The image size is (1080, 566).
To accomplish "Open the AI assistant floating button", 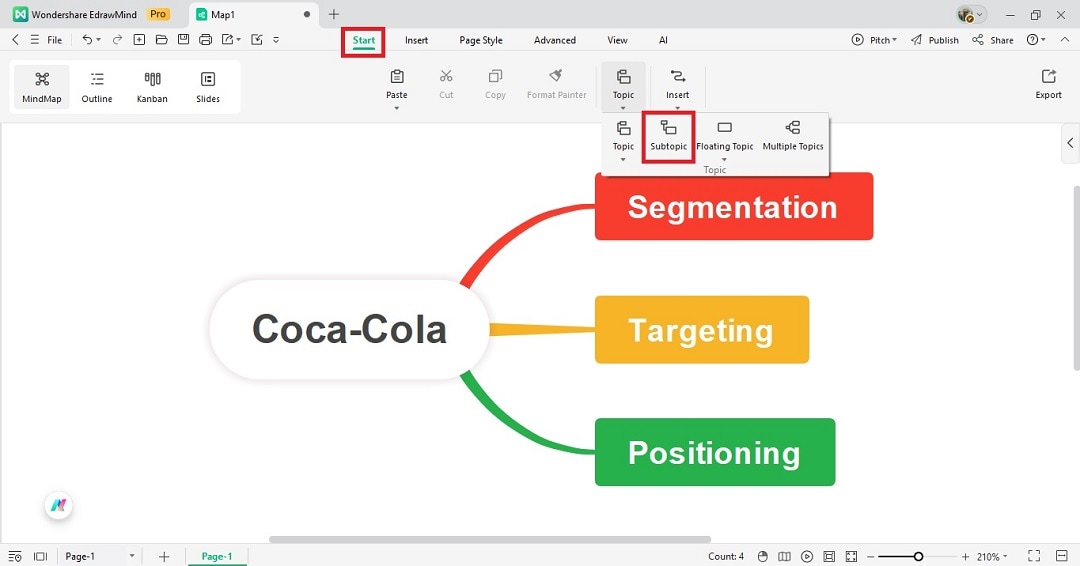I will (59, 506).
